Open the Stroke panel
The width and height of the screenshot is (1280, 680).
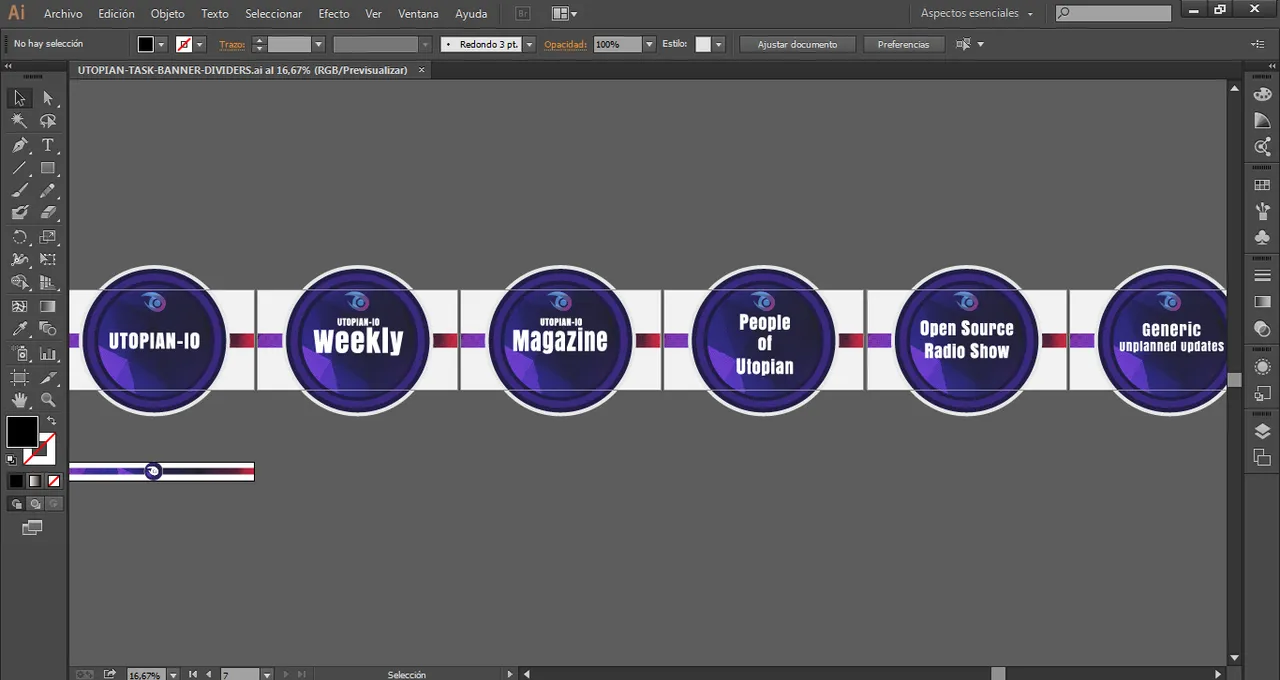tap(1262, 276)
